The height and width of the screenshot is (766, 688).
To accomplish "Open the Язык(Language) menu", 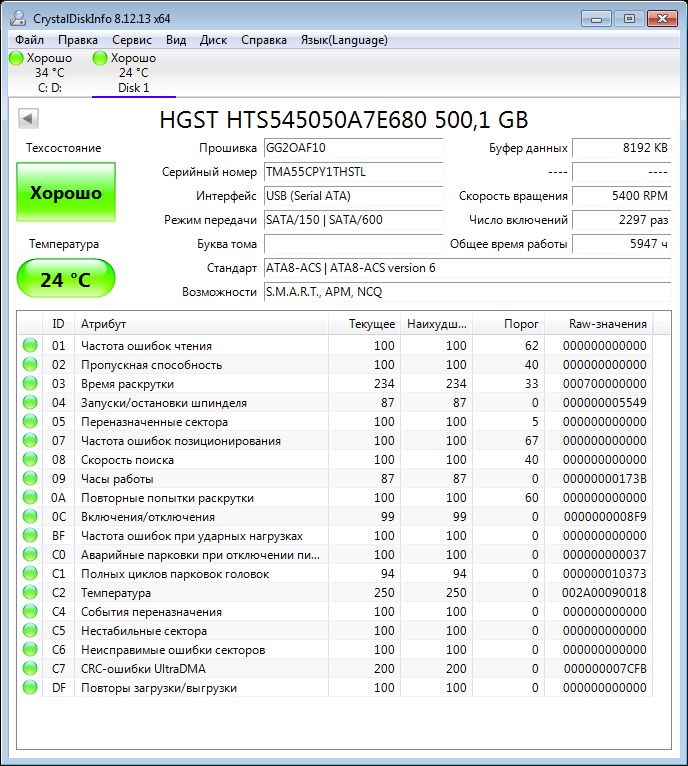I will 344,40.
